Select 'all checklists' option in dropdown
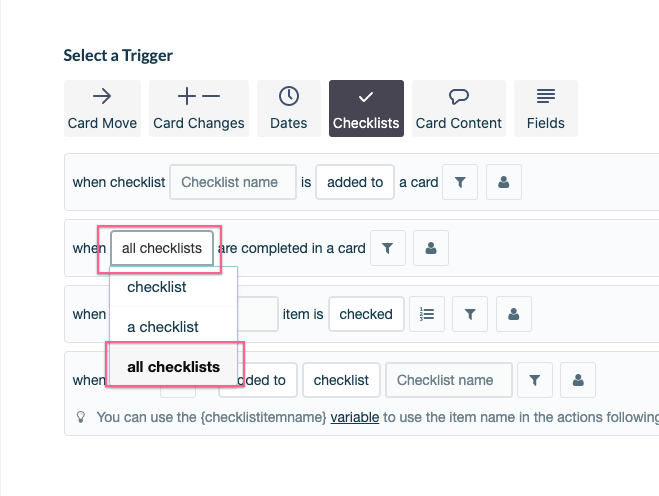 coord(174,367)
